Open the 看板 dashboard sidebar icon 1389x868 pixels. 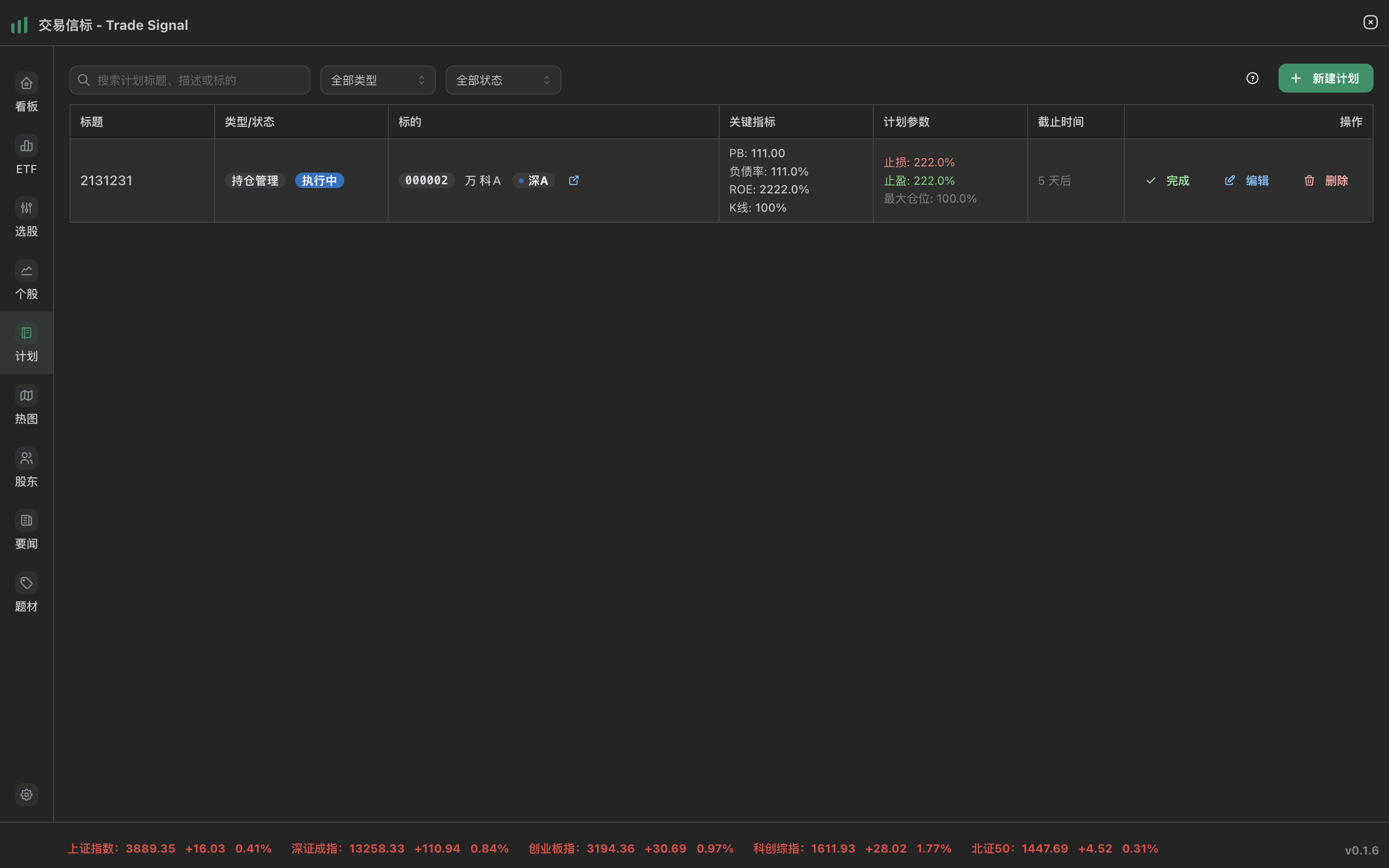27,84
